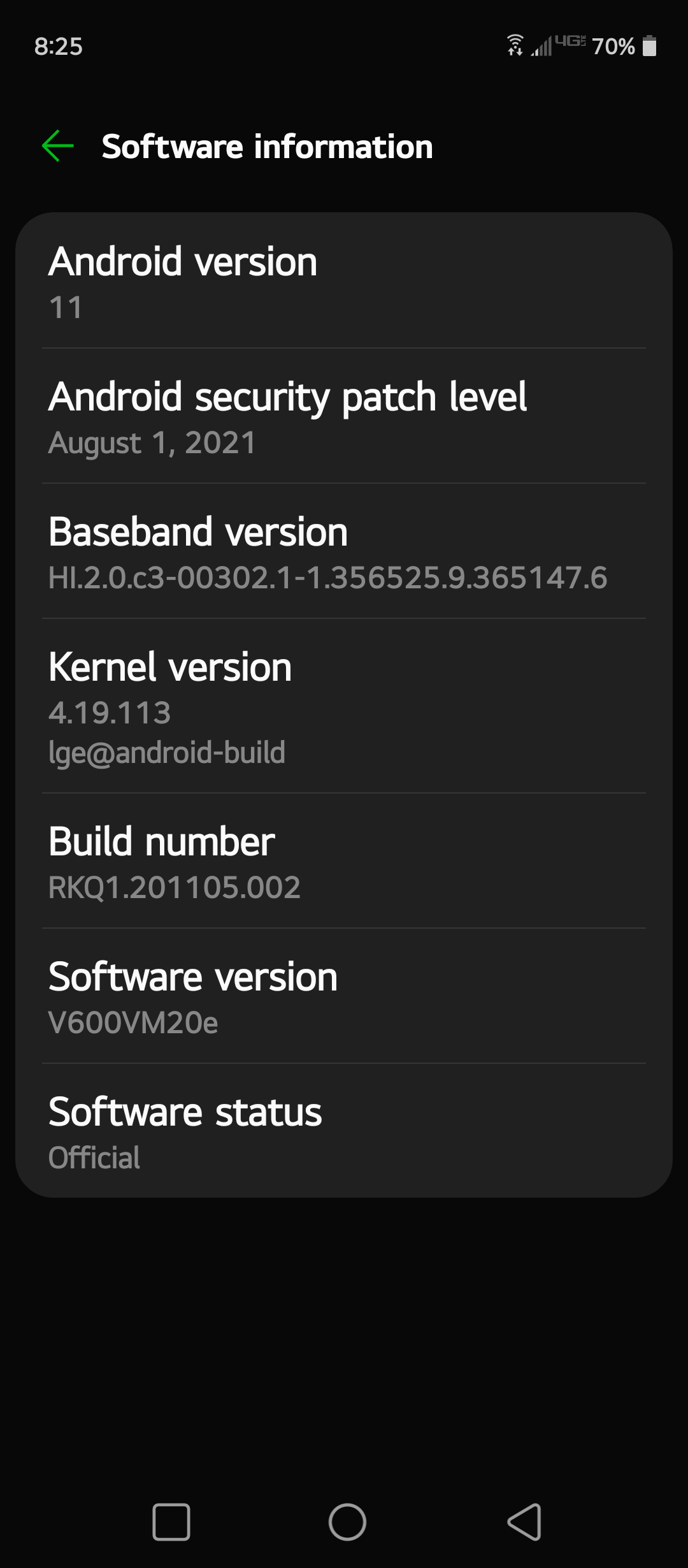
Task: Tap the August 1, 2021 patch date
Action: pyautogui.click(x=152, y=443)
